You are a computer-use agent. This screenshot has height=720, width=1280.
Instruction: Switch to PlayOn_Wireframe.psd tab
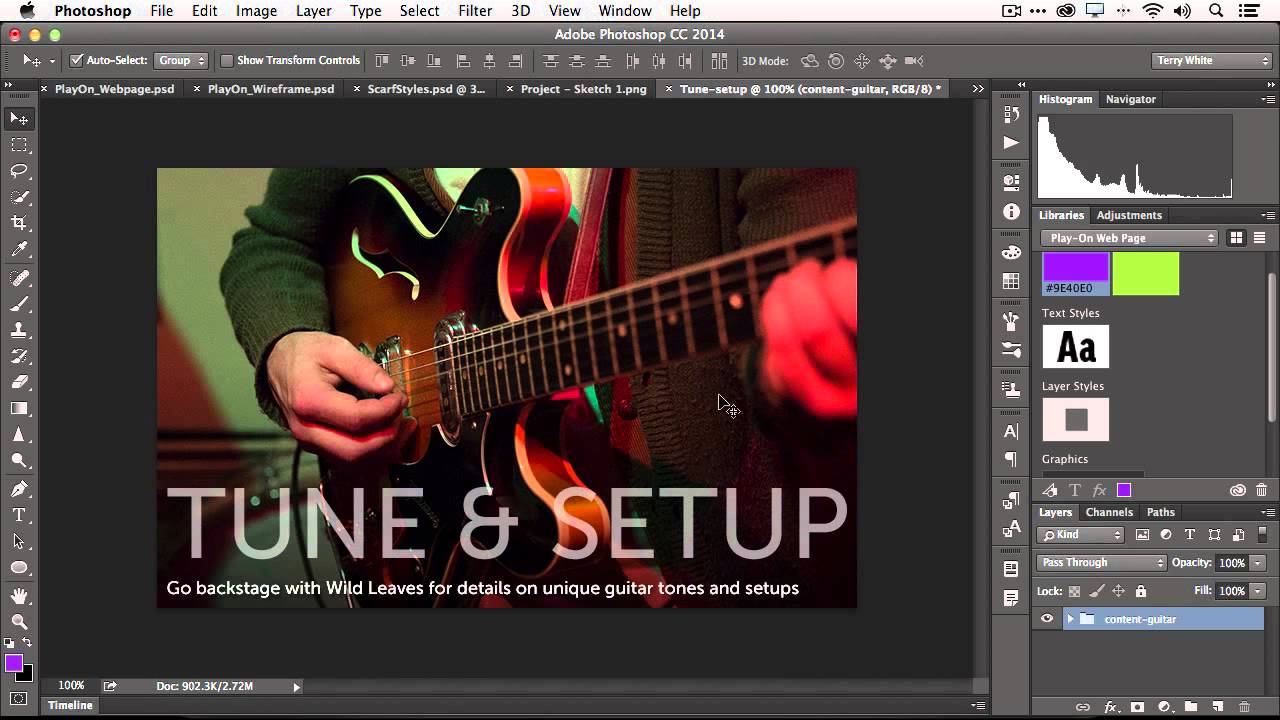pyautogui.click(x=271, y=89)
